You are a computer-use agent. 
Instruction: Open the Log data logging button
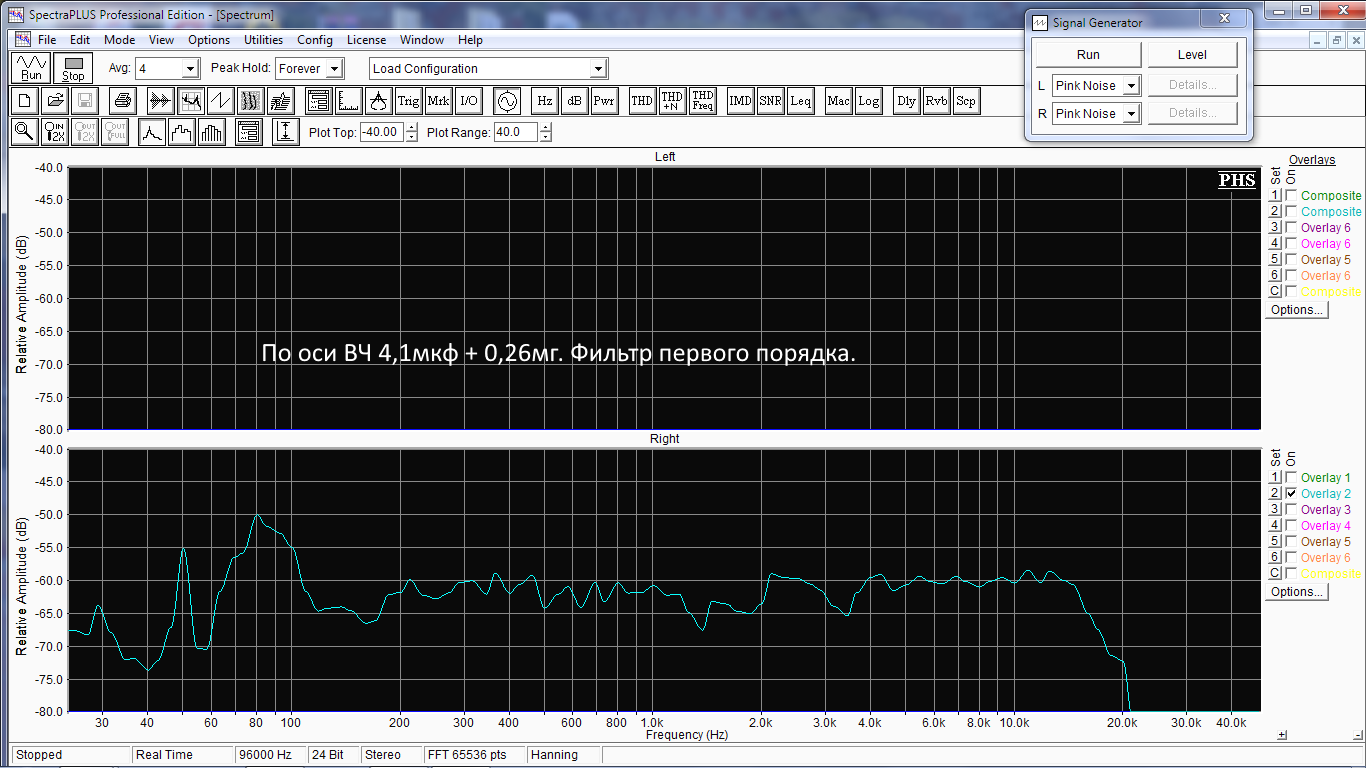point(868,101)
